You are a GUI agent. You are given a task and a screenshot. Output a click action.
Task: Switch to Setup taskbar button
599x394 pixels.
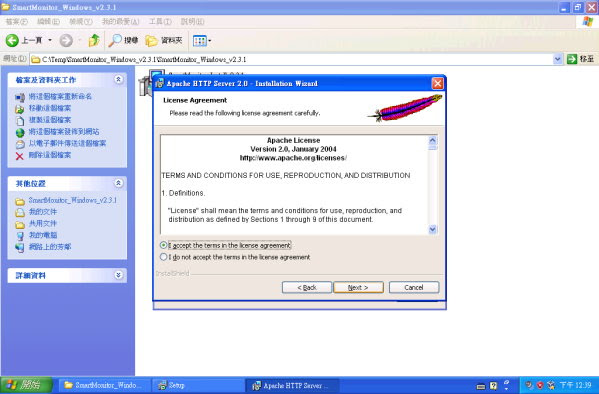198,385
